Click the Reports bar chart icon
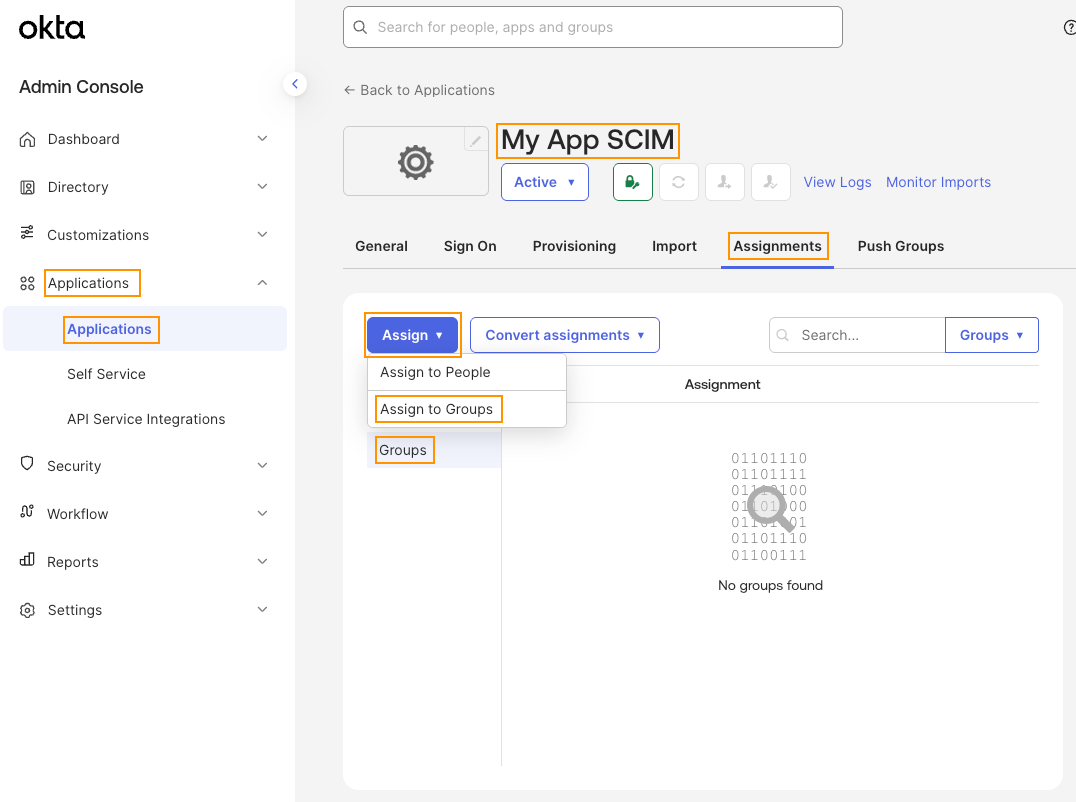This screenshot has width=1076, height=802. pos(27,560)
